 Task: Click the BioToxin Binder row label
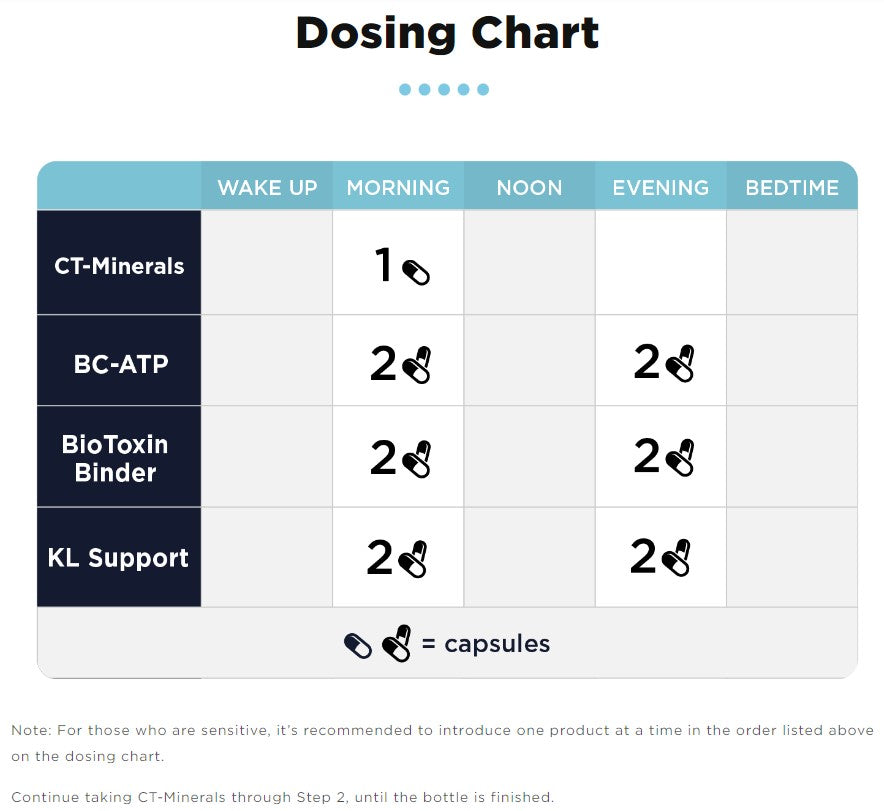point(115,458)
